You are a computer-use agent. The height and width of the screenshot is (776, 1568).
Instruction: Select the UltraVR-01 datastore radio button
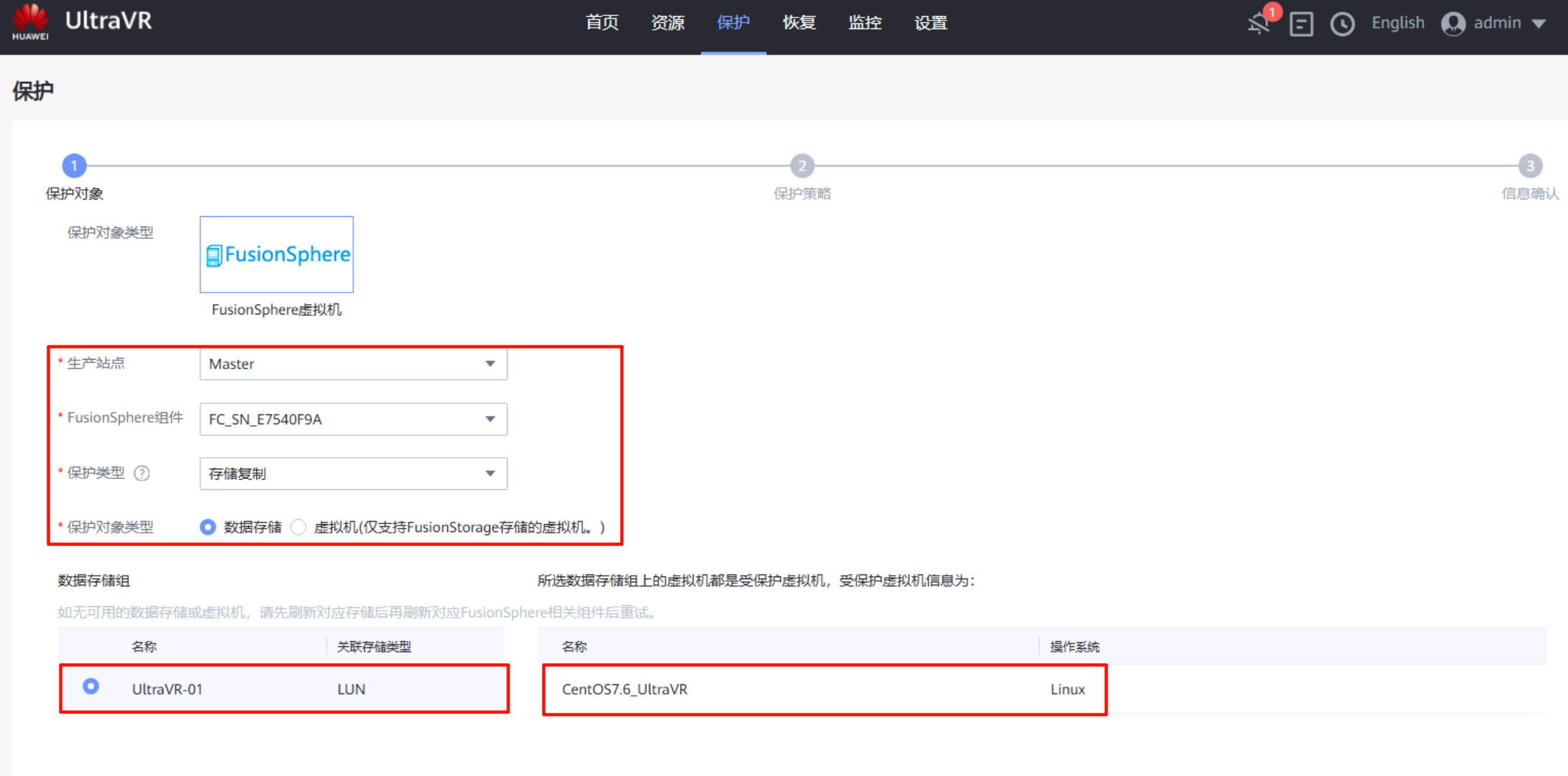91,686
